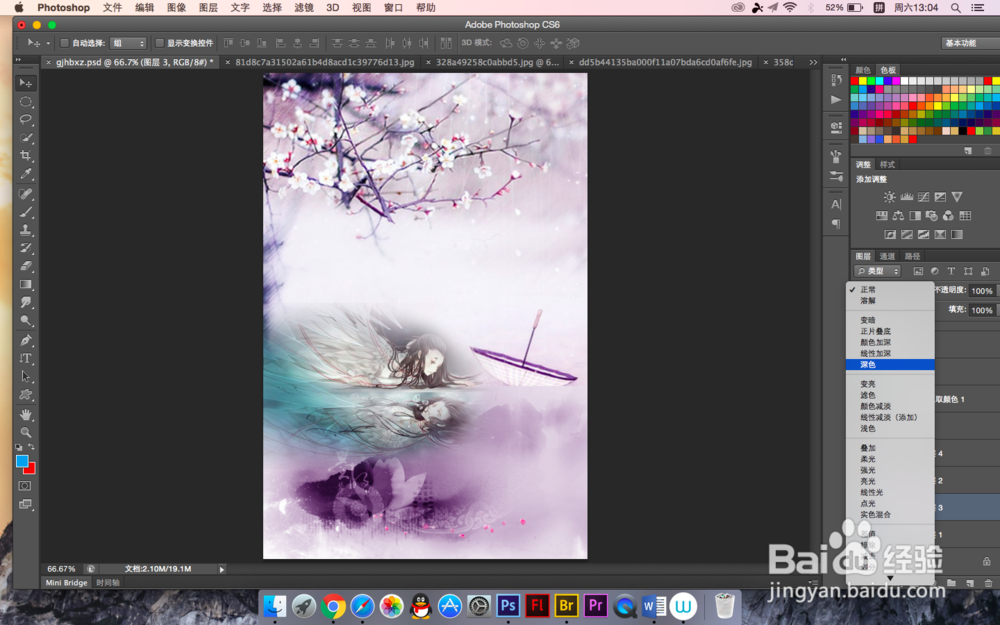Viewport: 1000px width, 625px height.
Task: Expand the toolbox with double-arrow
Action: click(x=18, y=59)
